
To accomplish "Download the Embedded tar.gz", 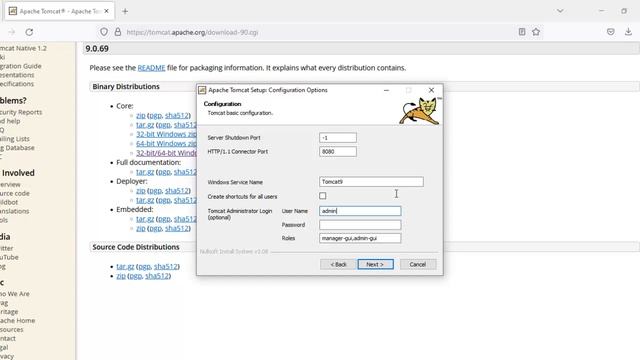I will pyautogui.click(x=145, y=219).
